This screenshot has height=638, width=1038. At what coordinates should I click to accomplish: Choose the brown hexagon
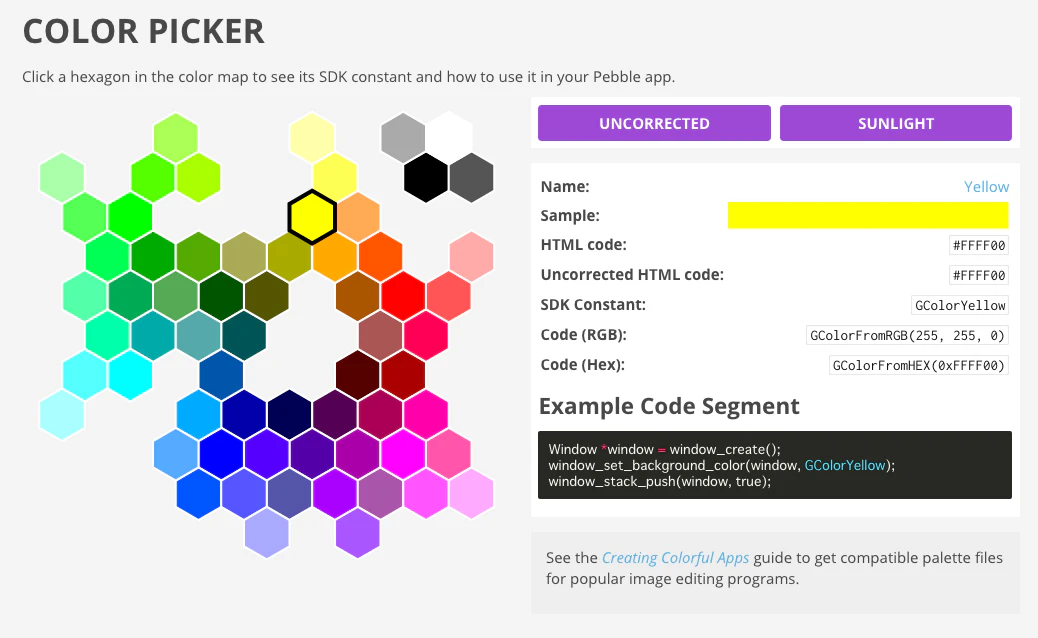click(357, 296)
